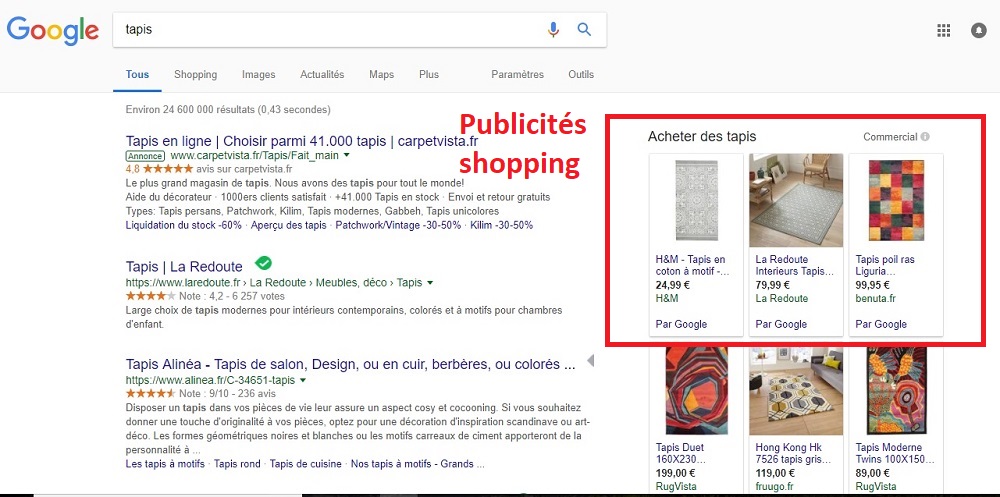The width and height of the screenshot is (1000, 497).
Task: Switch to the Images tab
Action: pyautogui.click(x=258, y=75)
